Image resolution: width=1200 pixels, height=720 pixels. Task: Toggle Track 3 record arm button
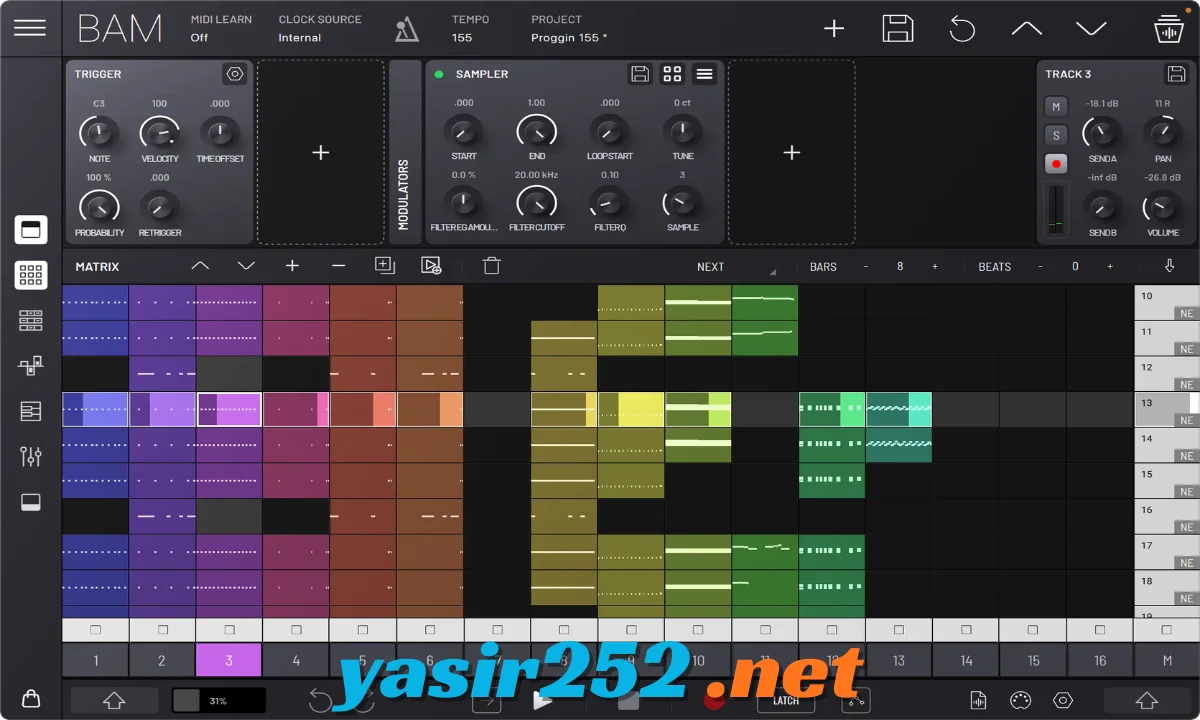click(1056, 163)
